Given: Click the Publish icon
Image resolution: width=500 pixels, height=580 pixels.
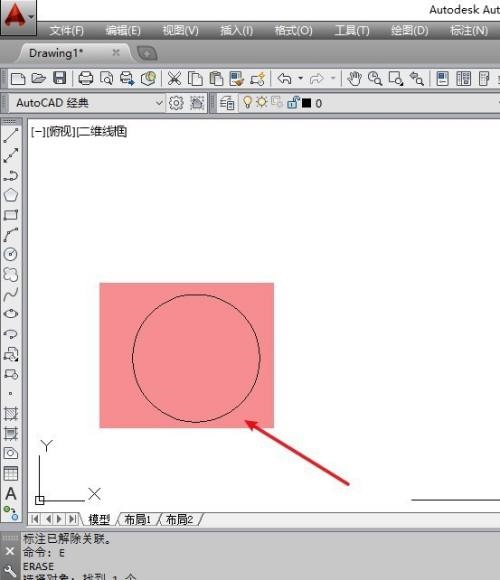Looking at the screenshot, I should (x=127, y=78).
